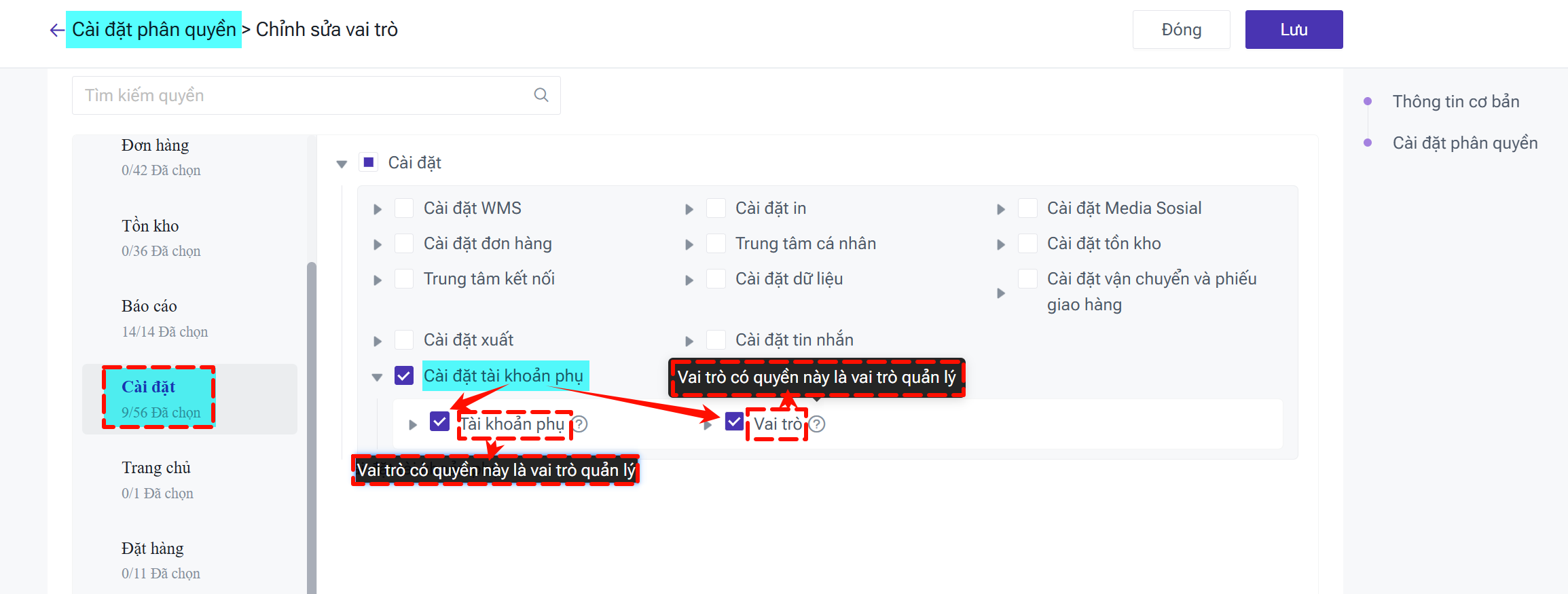Click the Đóng button
1568x594 pixels.
pos(1181,30)
